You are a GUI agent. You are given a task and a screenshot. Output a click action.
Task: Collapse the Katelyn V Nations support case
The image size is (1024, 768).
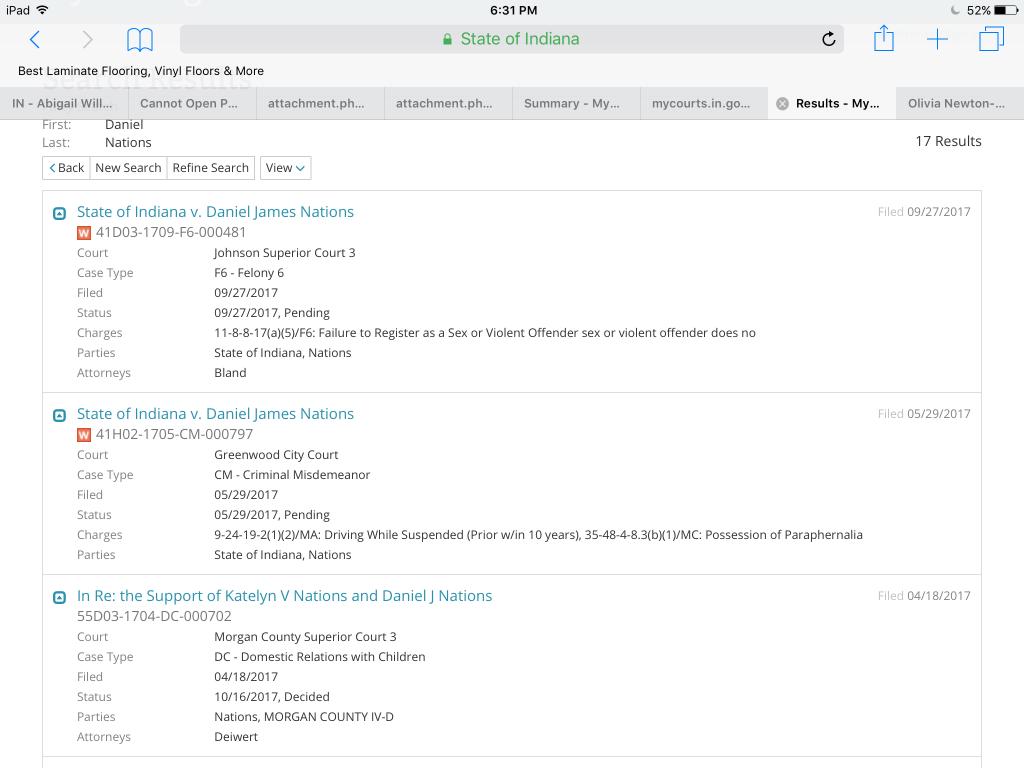point(59,597)
